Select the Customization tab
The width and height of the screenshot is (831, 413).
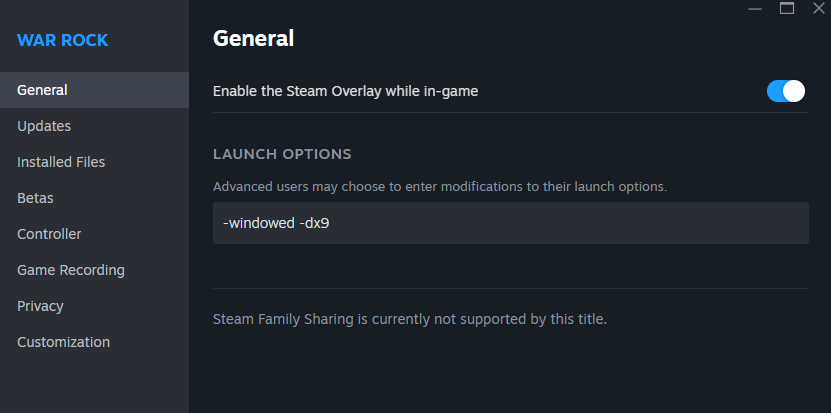click(63, 342)
